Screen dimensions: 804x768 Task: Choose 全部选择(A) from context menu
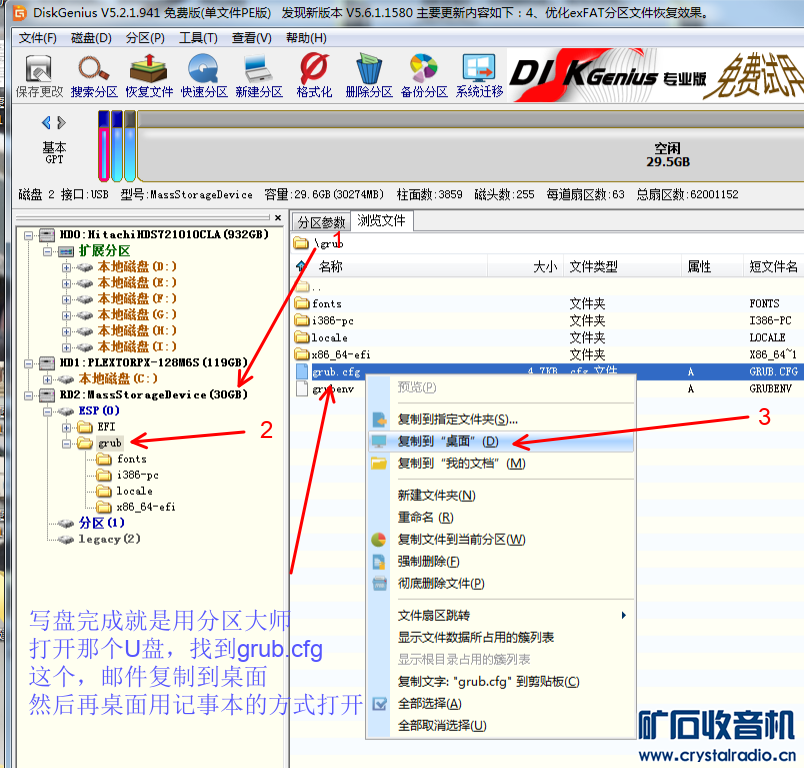501,703
